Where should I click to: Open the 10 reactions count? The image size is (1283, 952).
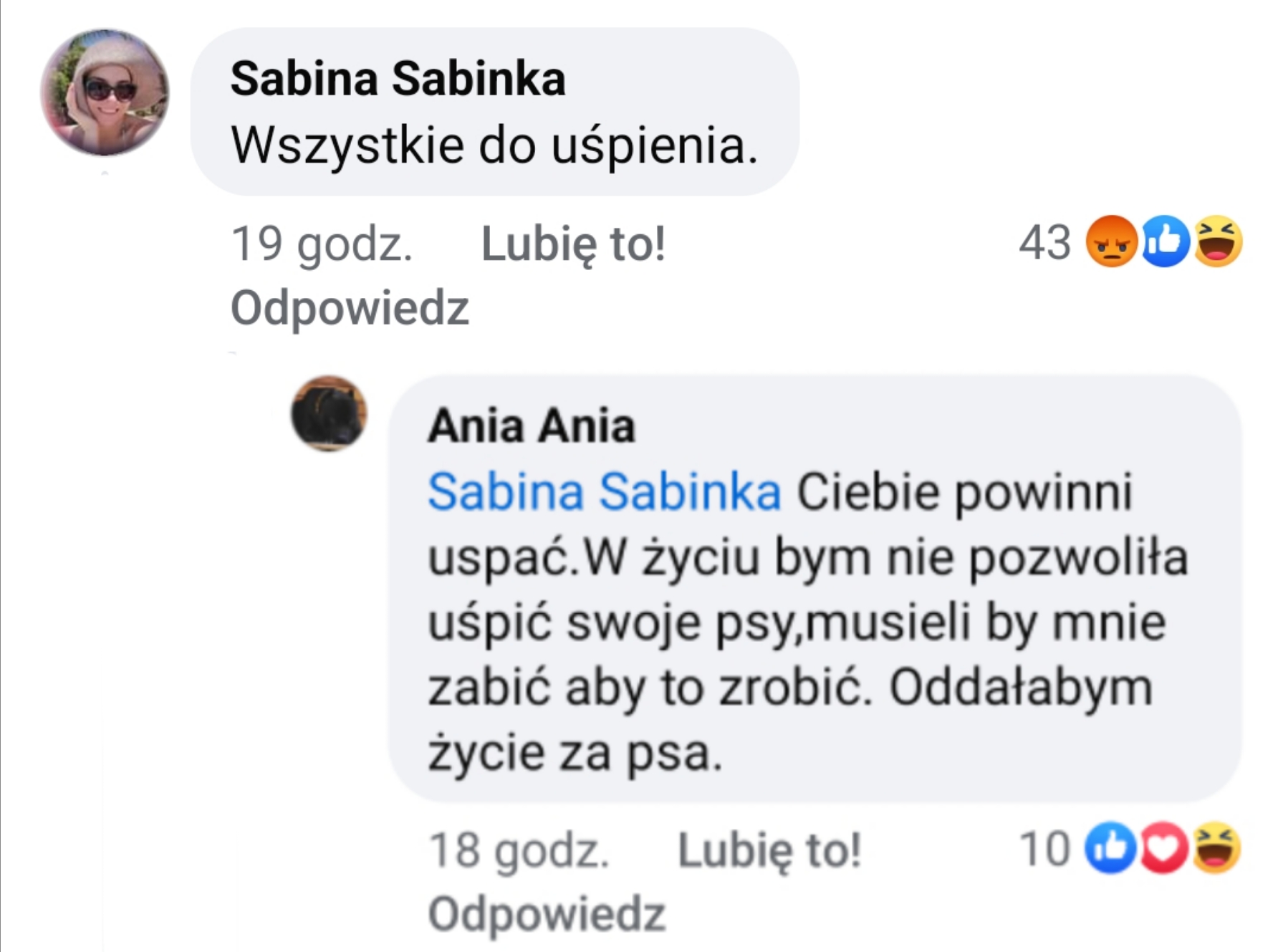pyautogui.click(x=1044, y=849)
